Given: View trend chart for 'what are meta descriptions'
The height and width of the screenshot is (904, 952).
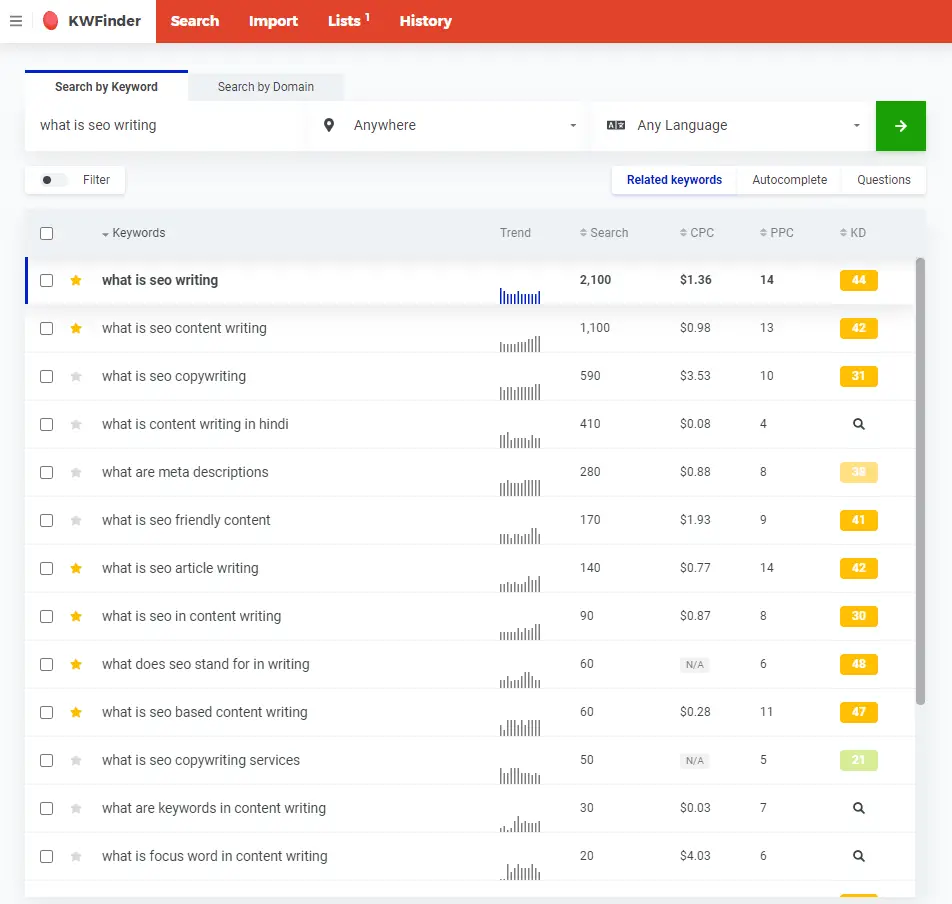Looking at the screenshot, I should [x=520, y=488].
